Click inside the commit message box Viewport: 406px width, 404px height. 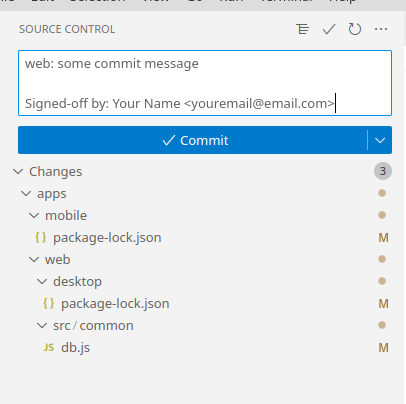tap(205, 83)
